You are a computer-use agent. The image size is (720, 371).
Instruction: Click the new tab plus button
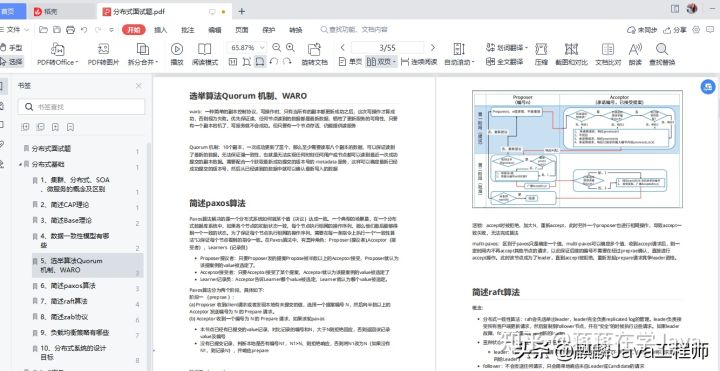(x=242, y=11)
